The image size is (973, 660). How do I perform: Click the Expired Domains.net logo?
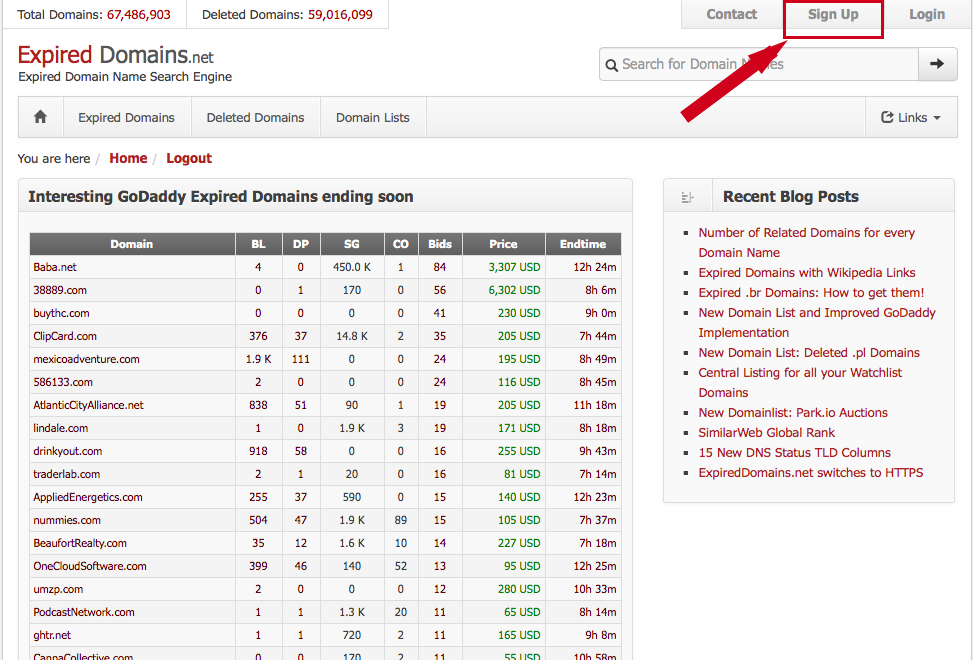pyautogui.click(x=115, y=55)
